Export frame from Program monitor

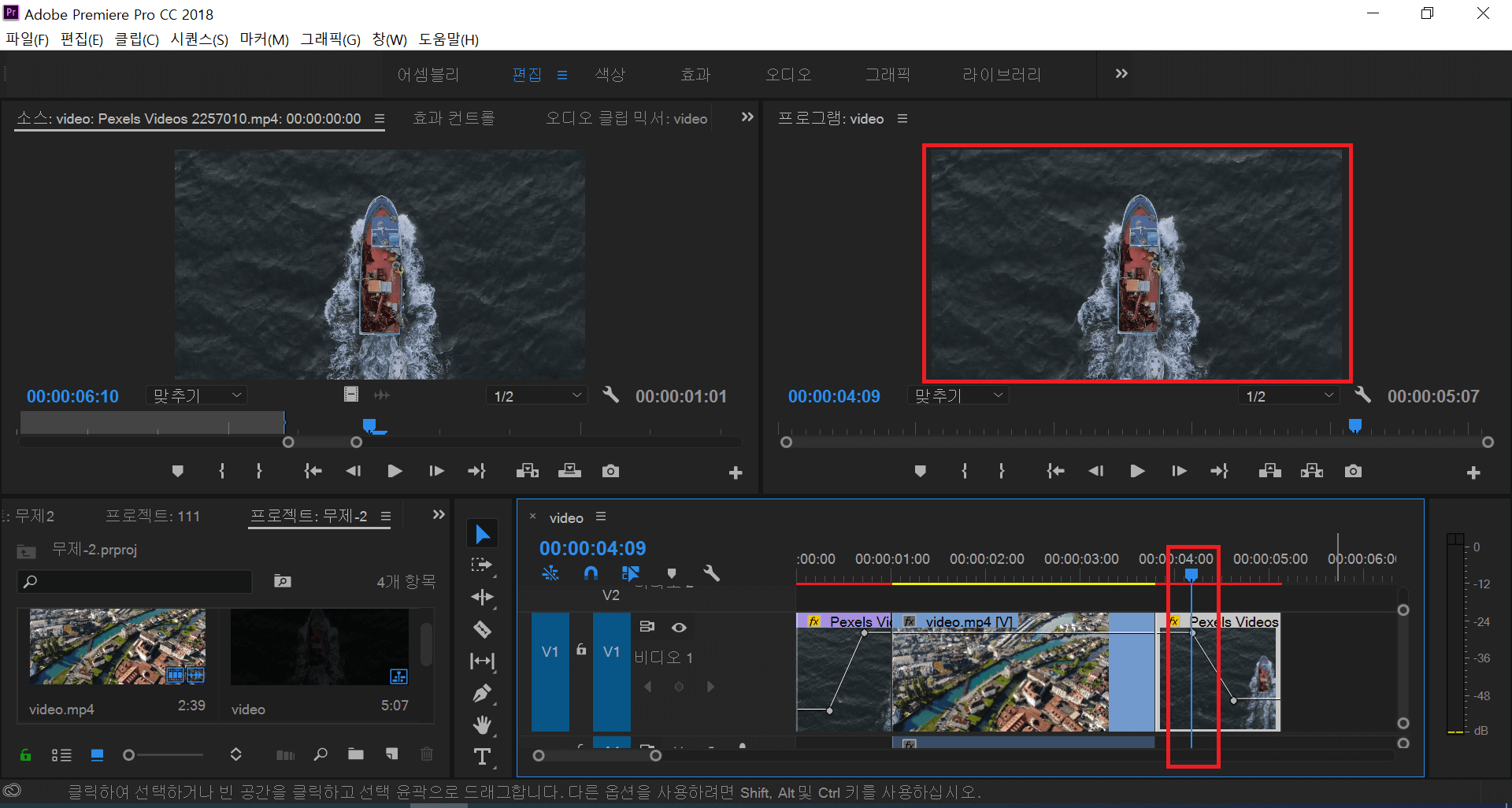1353,471
